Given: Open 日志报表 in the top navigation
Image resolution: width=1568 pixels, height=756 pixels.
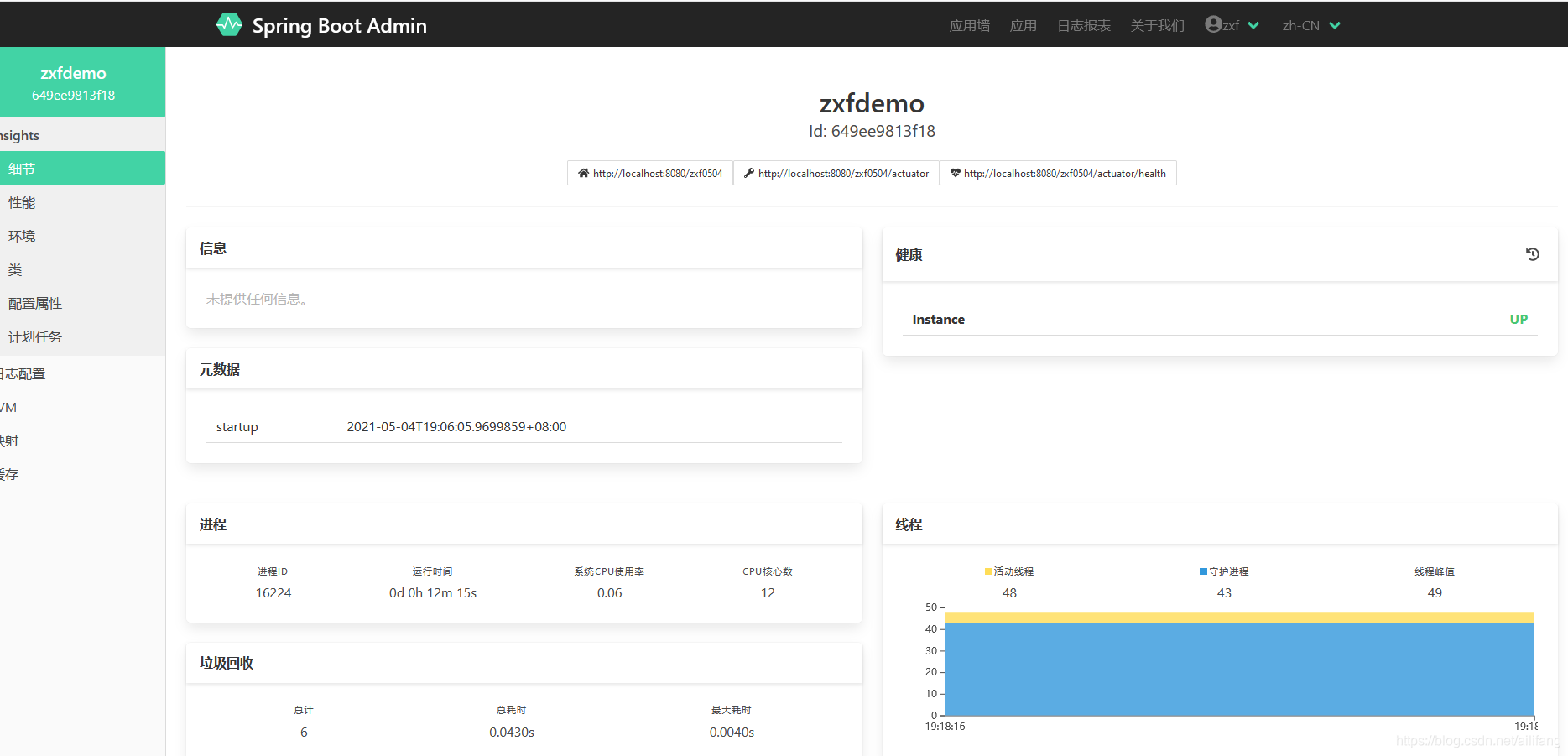Looking at the screenshot, I should [x=1083, y=25].
